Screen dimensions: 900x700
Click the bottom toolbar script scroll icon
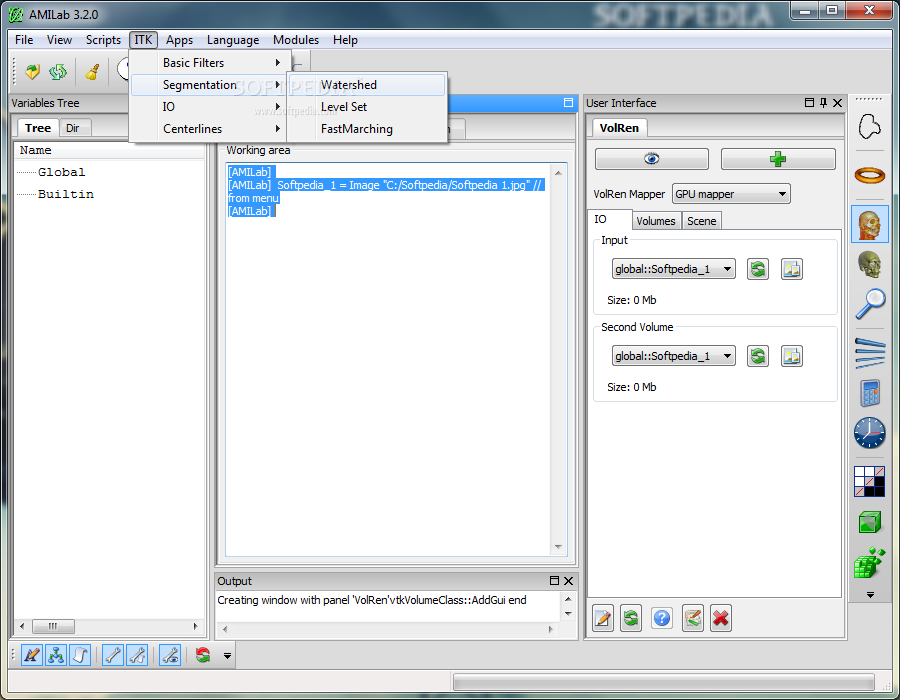[x=80, y=655]
